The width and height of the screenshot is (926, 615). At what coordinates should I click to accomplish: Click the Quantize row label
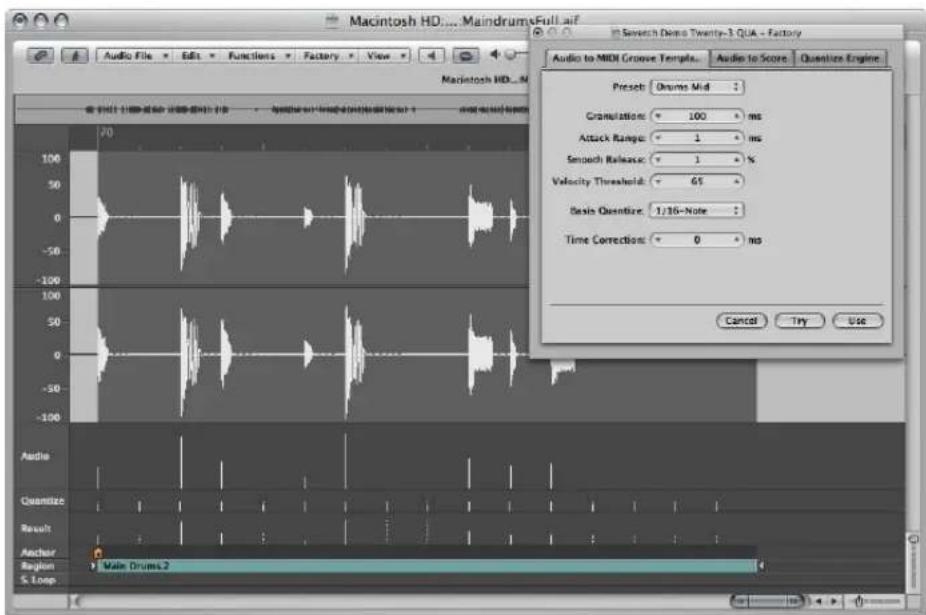point(42,501)
